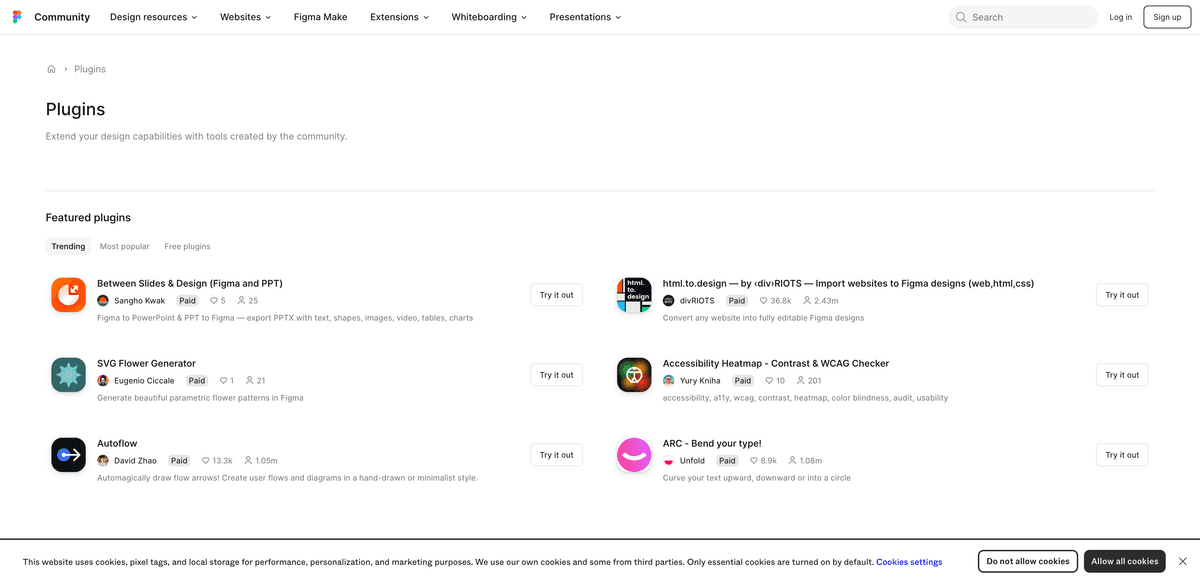Viewport: 1200px width, 584px height.
Task: Click heart icon on Autoflow row
Action: [x=206, y=461]
